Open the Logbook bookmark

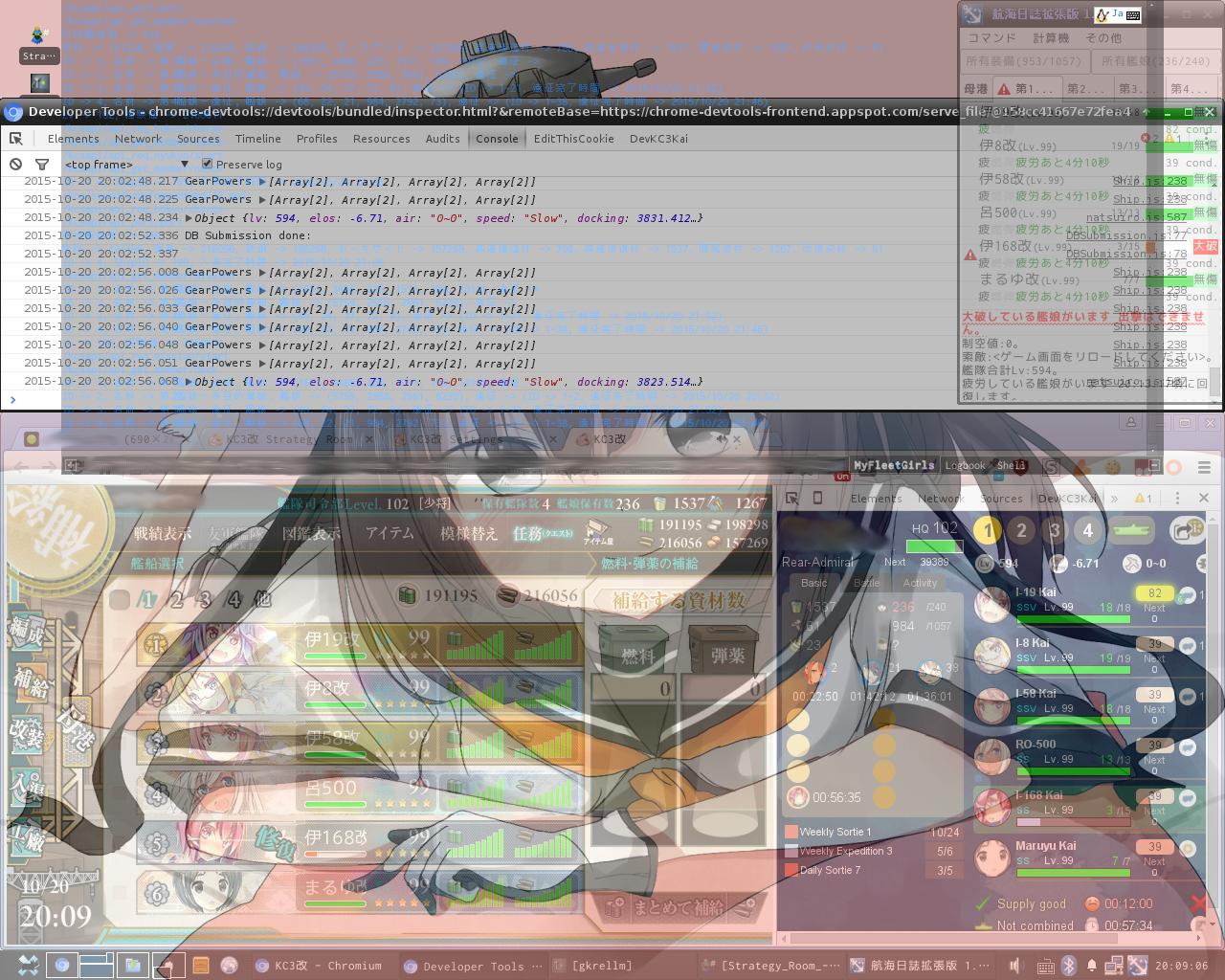[965, 465]
